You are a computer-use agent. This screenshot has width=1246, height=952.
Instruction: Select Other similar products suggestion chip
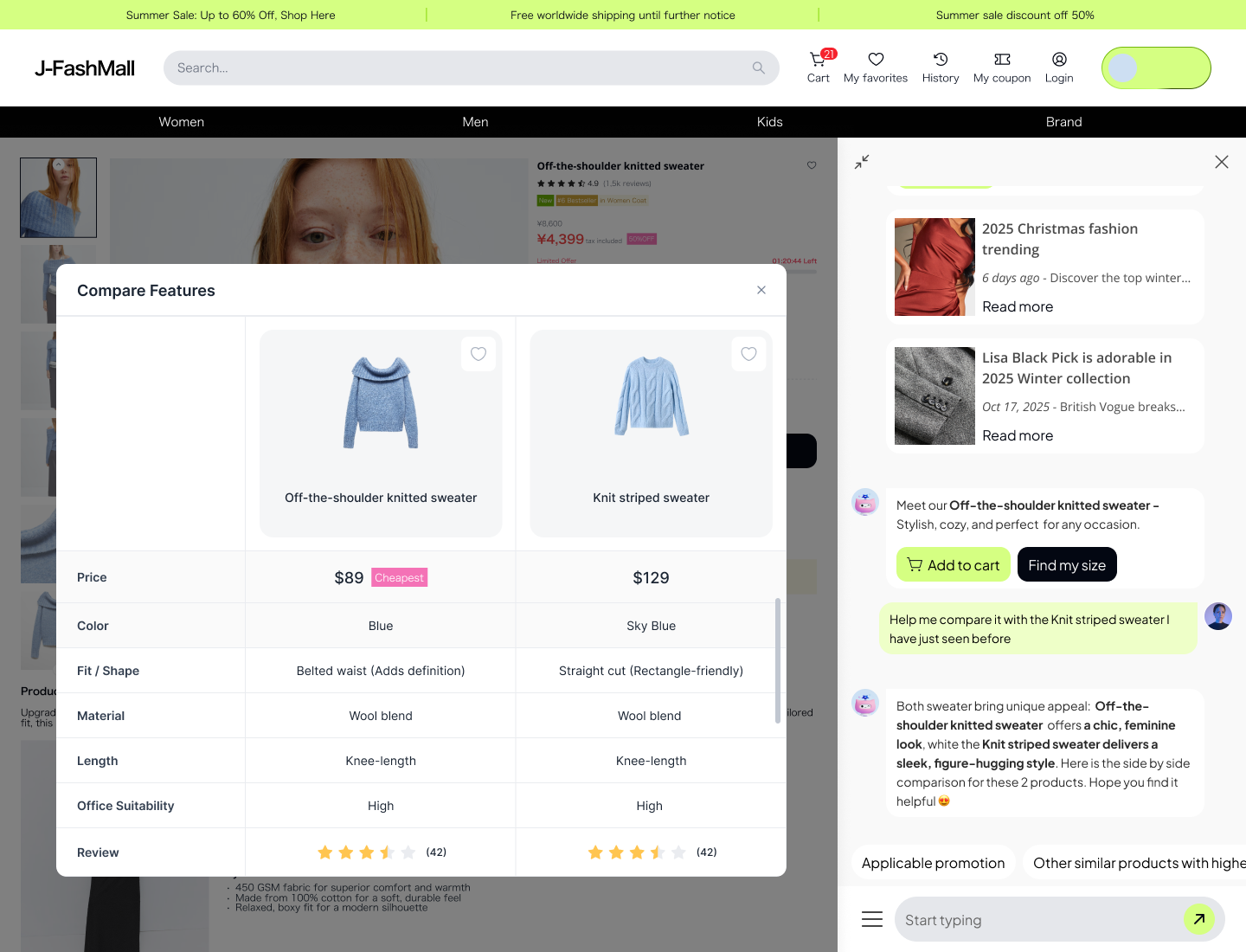(x=1134, y=863)
